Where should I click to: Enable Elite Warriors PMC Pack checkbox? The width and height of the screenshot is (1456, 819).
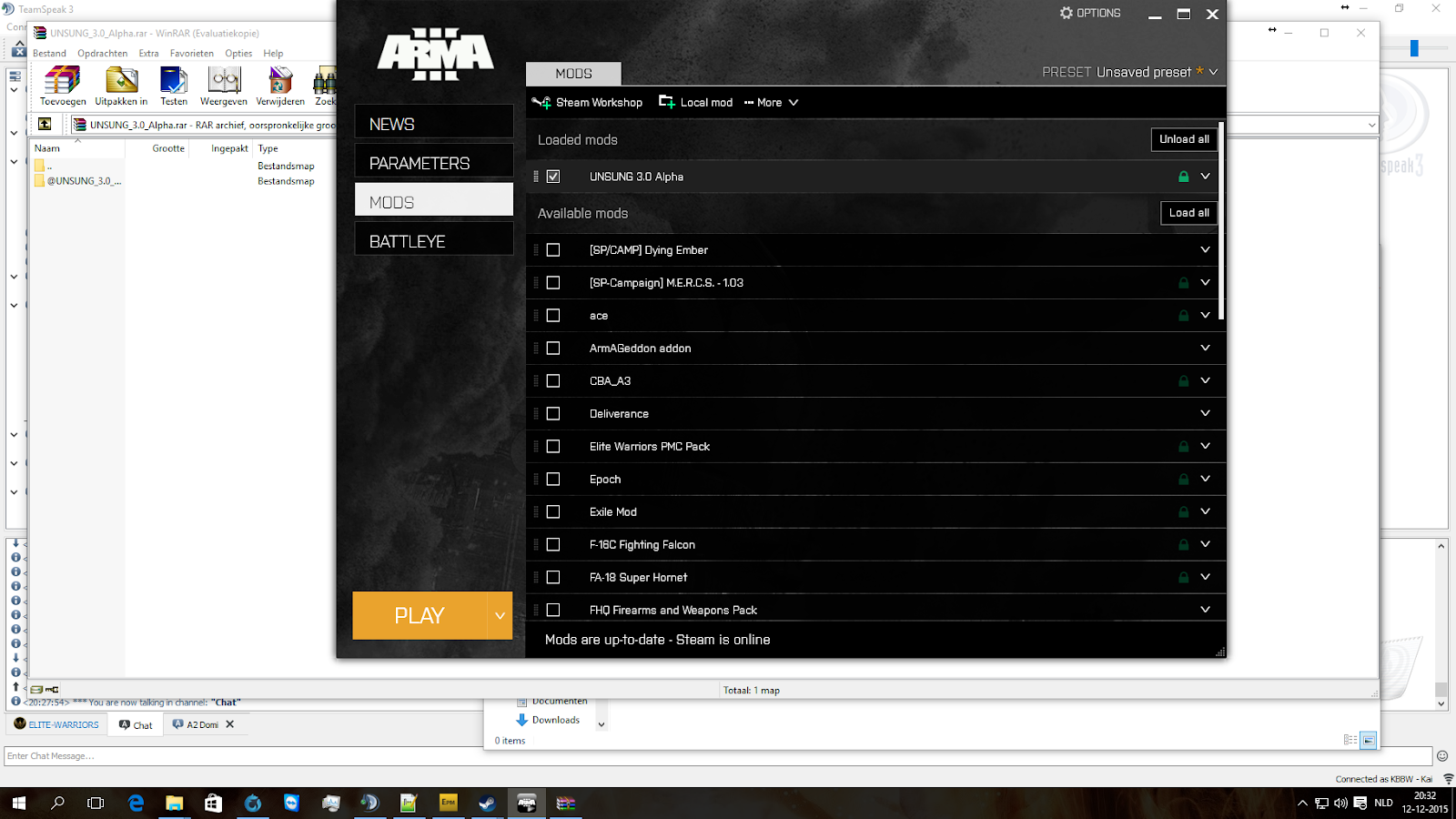pos(553,447)
